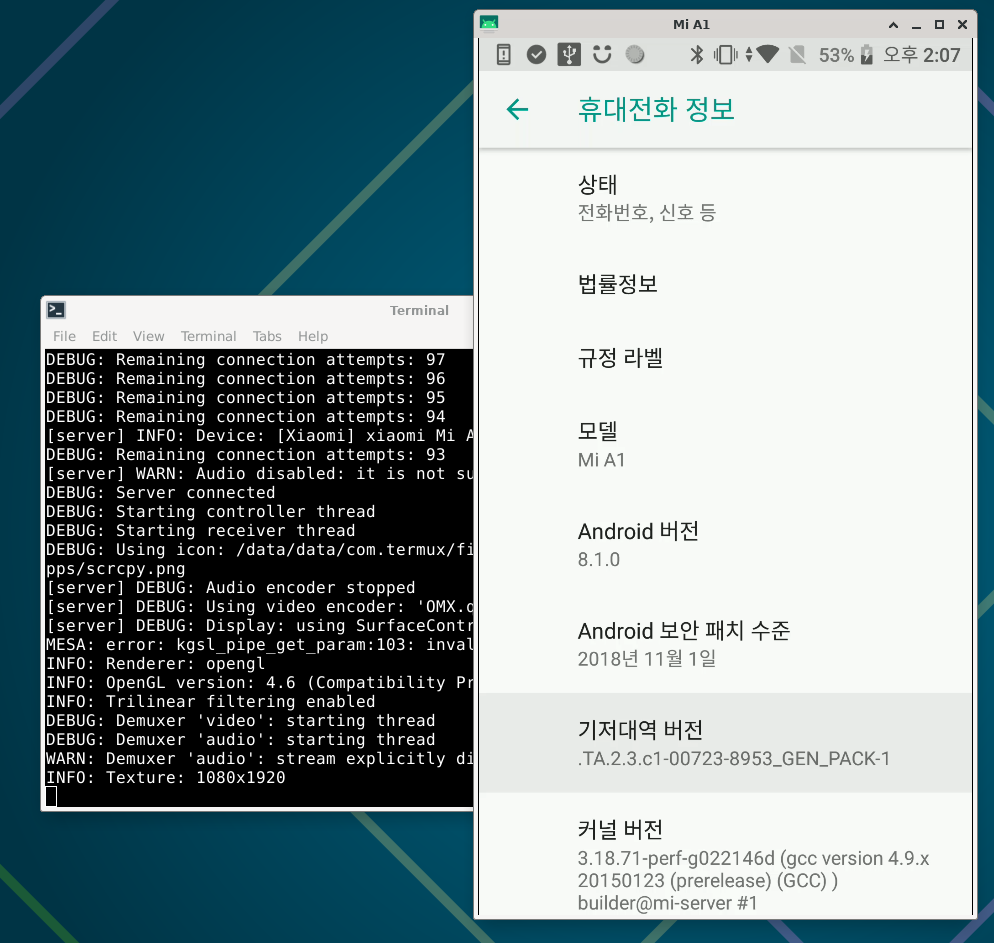Click the Terminal window title text
Viewport: 994px width, 943px height.
click(x=419, y=311)
